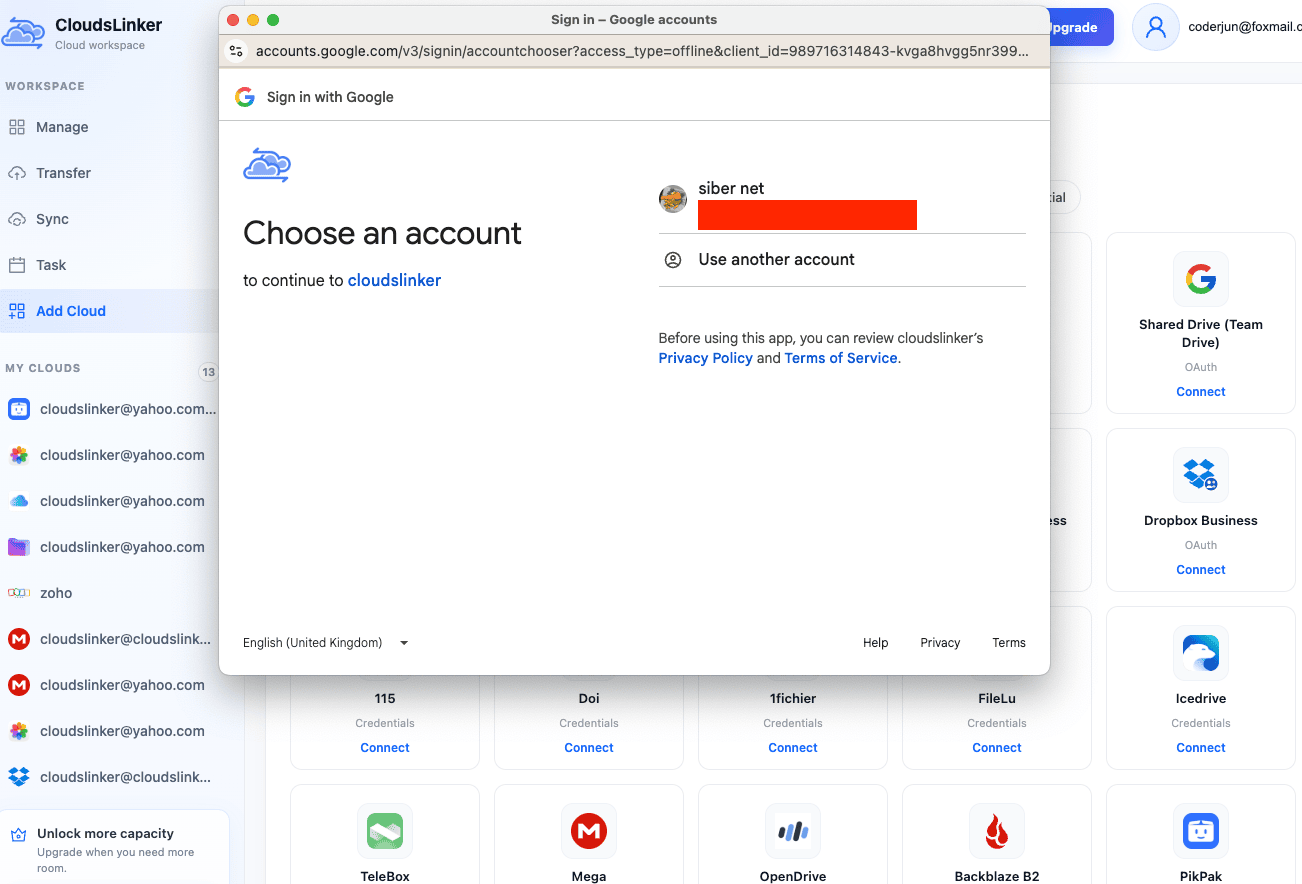The width and height of the screenshot is (1302, 884).
Task: Open the user profile avatar icon
Action: click(1155, 27)
